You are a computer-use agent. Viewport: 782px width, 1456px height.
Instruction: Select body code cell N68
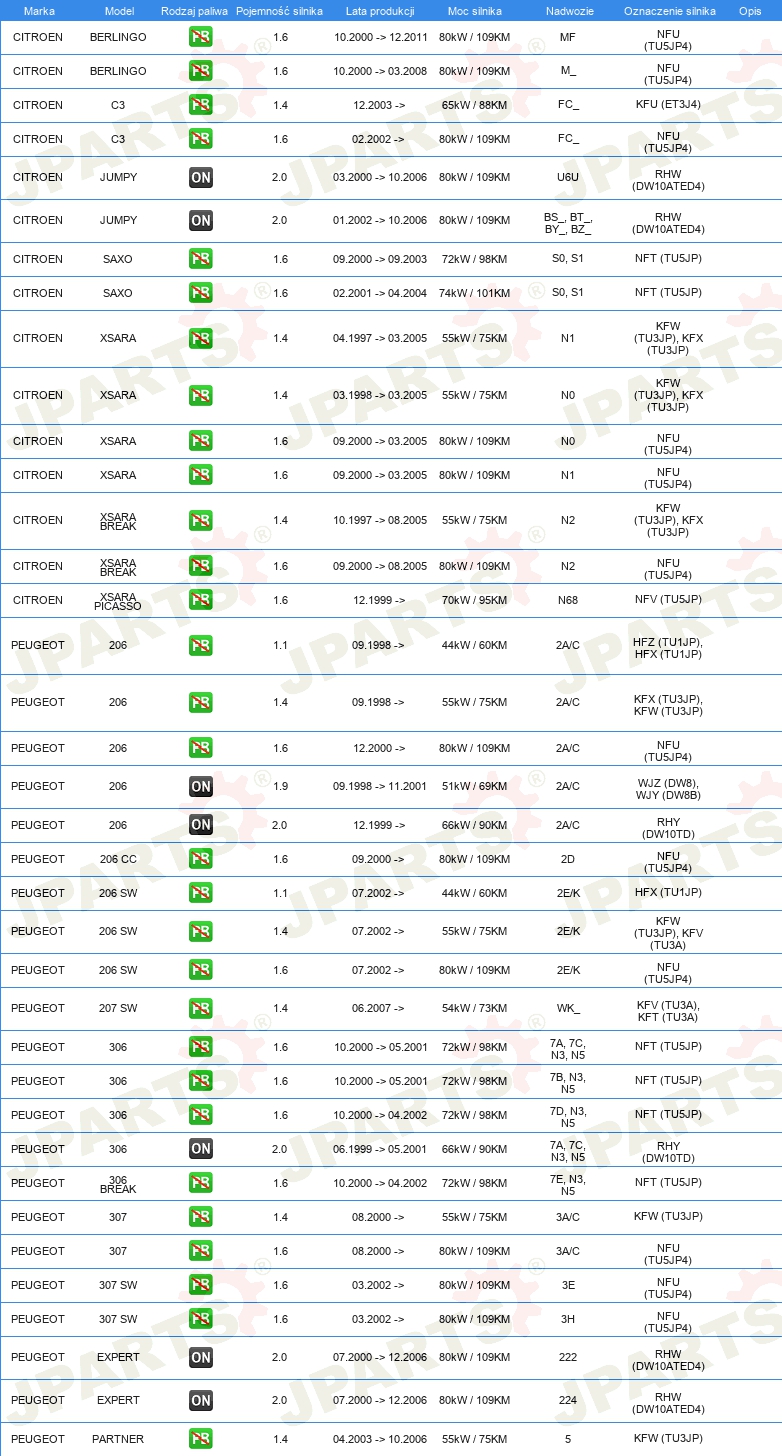point(568,600)
